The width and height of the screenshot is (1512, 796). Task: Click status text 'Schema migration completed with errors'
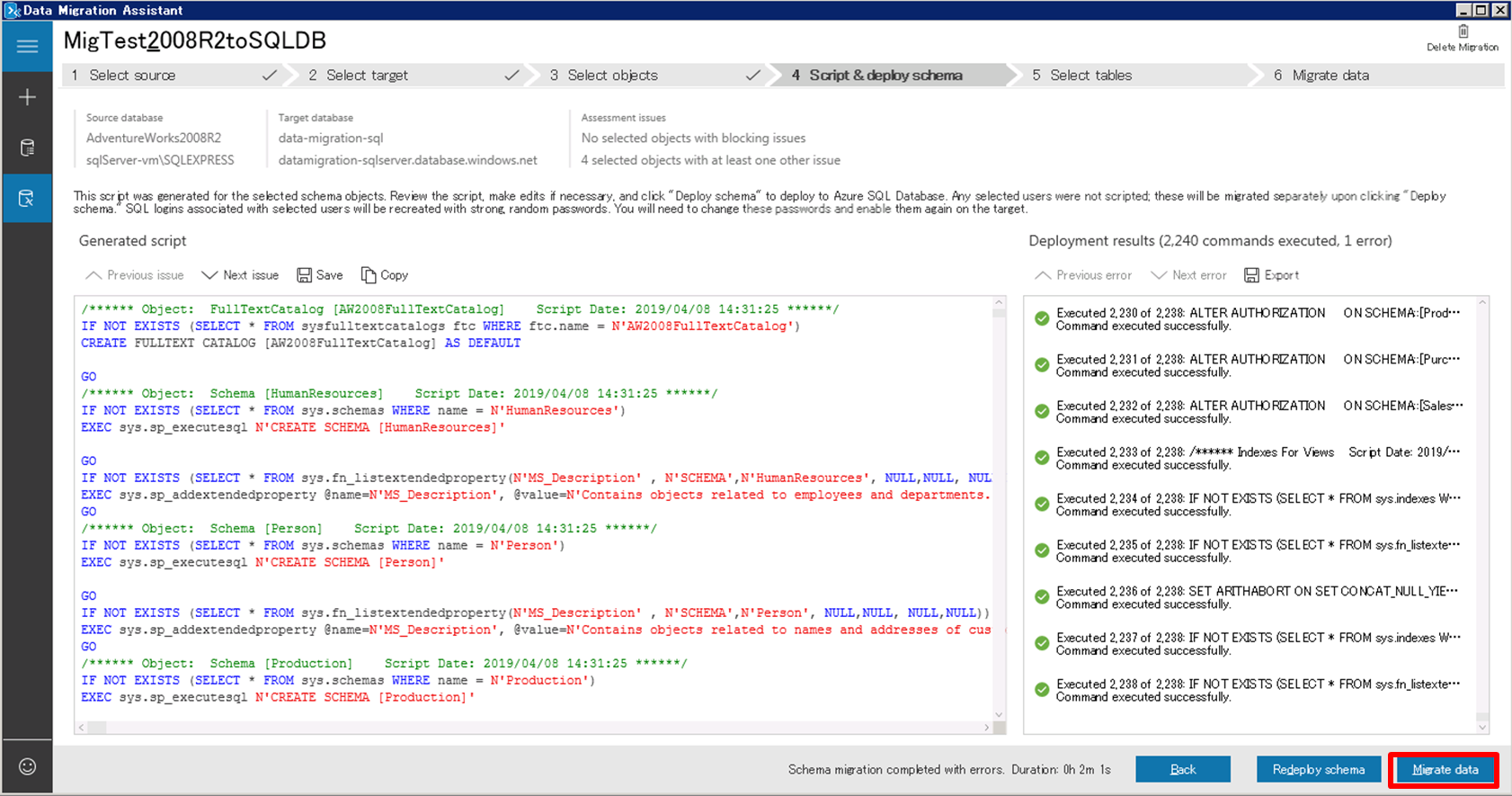[896, 770]
